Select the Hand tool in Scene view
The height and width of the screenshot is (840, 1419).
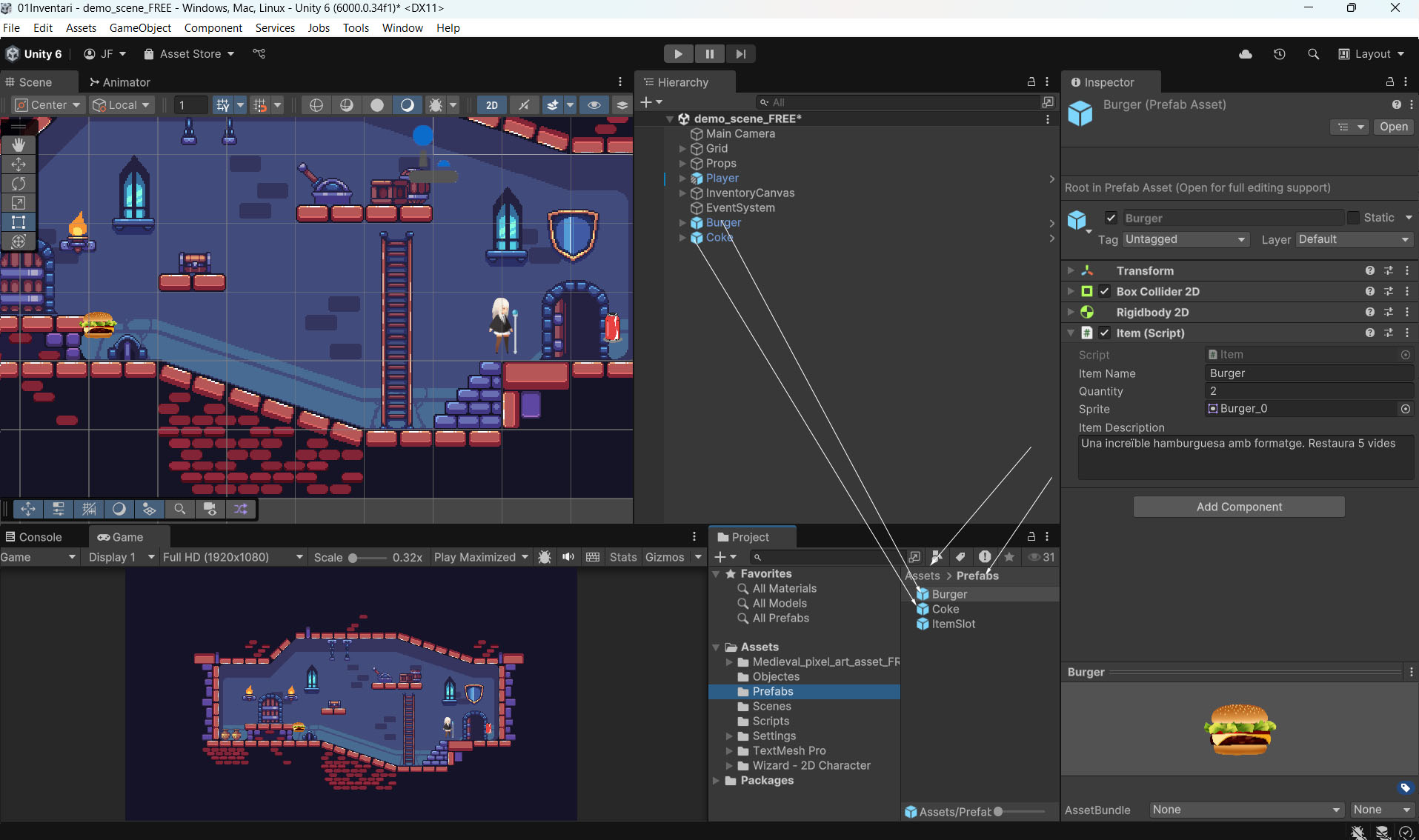19,144
